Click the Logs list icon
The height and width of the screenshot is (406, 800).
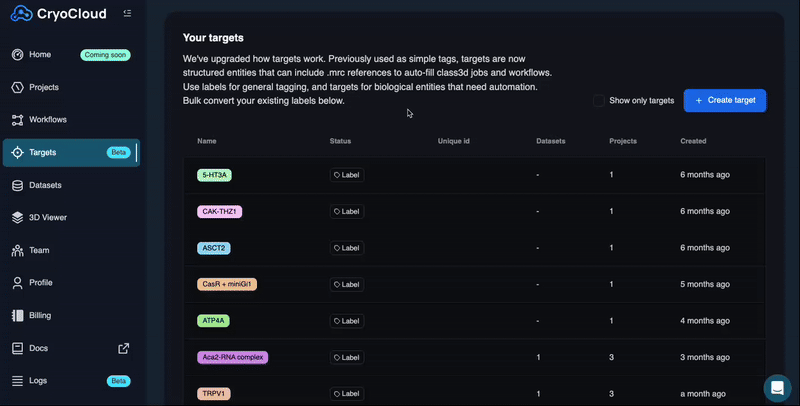click(17, 381)
